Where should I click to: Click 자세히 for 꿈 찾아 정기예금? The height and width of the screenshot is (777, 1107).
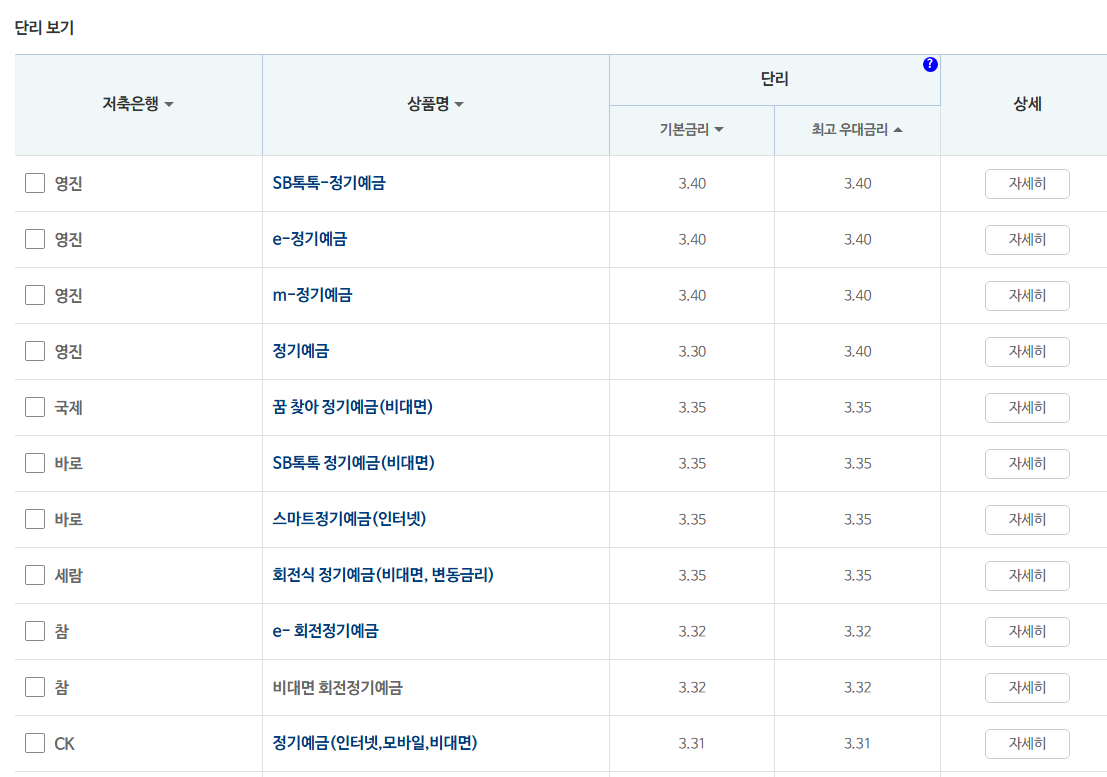1027,407
